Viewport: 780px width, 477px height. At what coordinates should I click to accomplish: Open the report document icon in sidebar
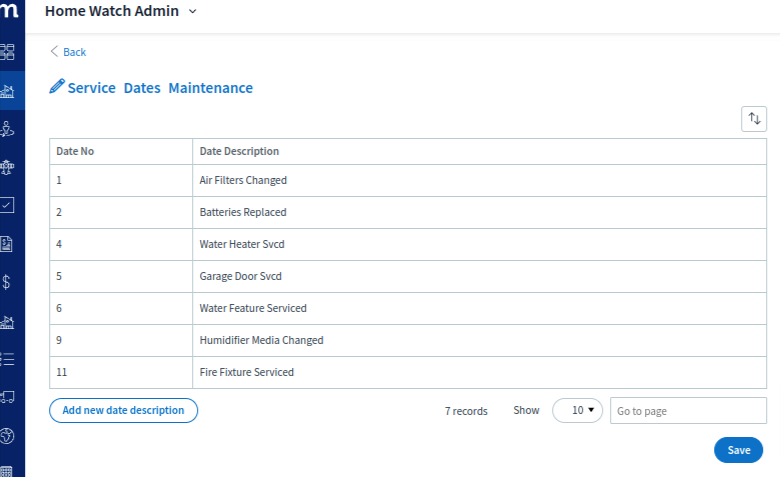(7, 244)
